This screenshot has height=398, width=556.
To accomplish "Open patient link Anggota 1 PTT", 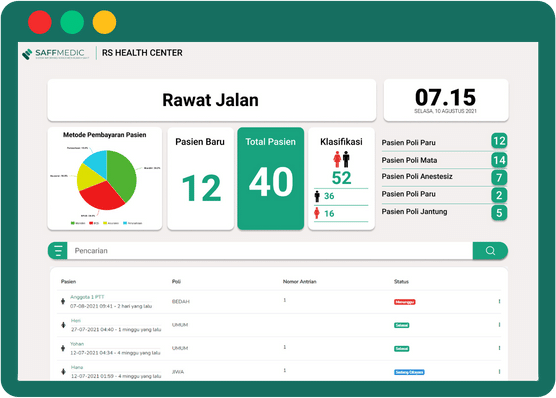I will point(87,297).
